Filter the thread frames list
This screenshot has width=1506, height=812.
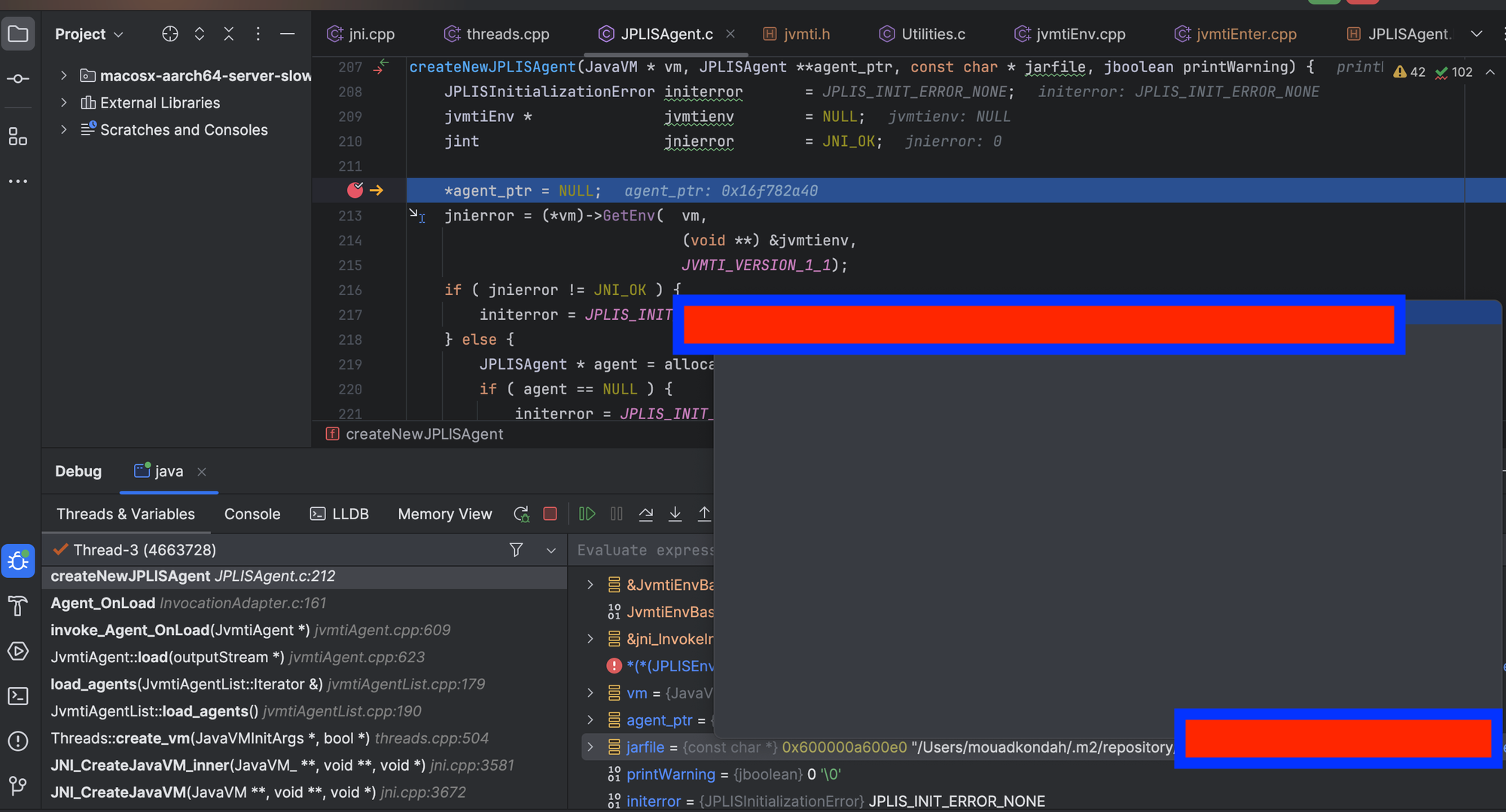coord(516,550)
